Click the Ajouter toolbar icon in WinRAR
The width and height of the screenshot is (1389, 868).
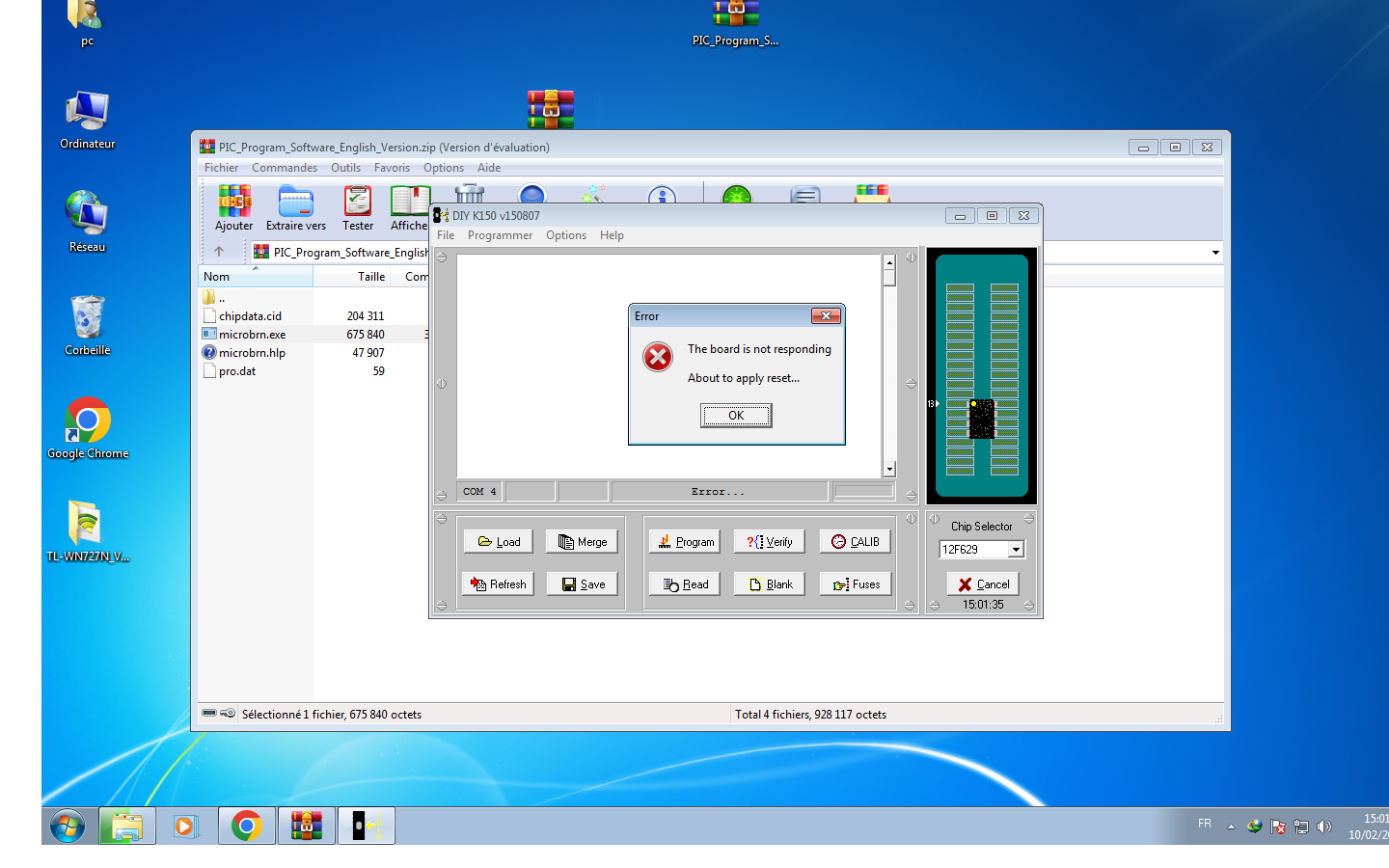[233, 208]
